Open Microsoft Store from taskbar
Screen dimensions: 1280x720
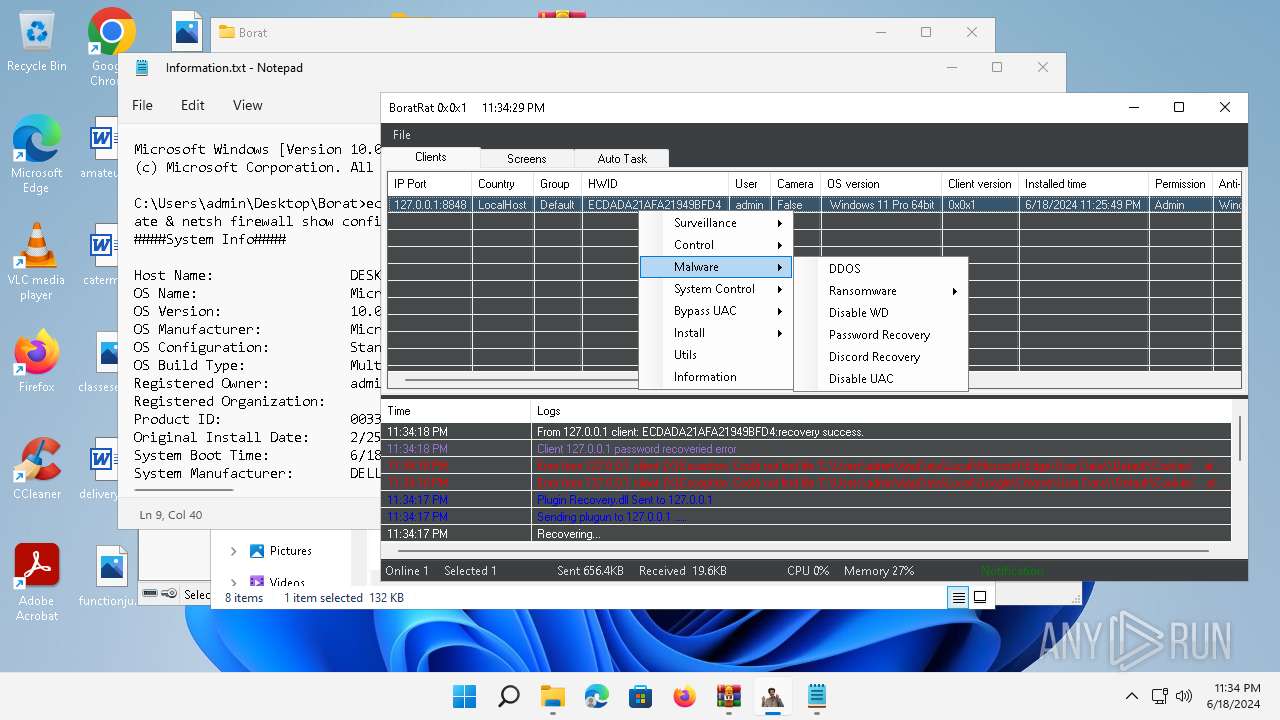[x=640, y=696]
